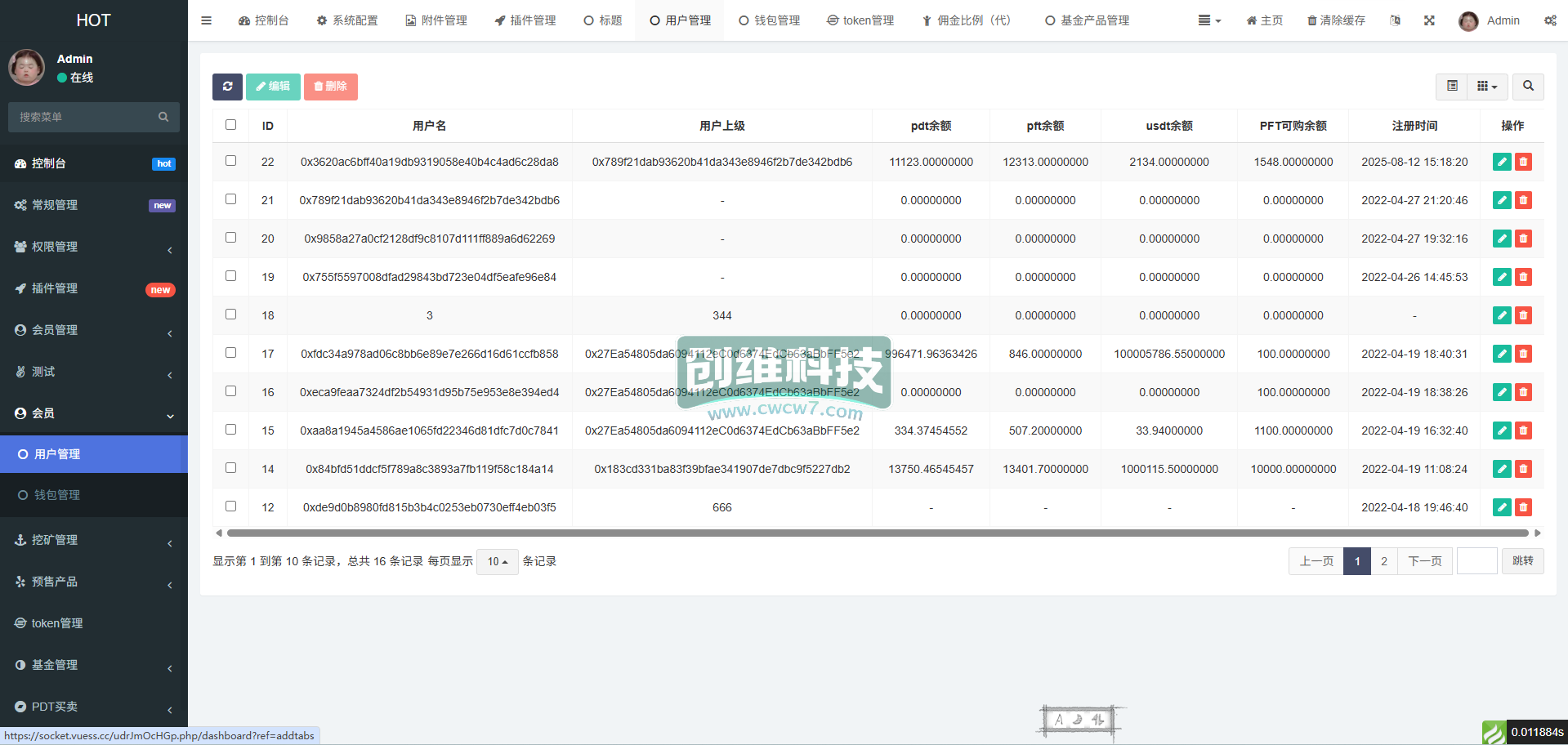Delete row ID 12 with red trash icon
Image resolution: width=1568 pixels, height=745 pixels.
pyautogui.click(x=1523, y=507)
